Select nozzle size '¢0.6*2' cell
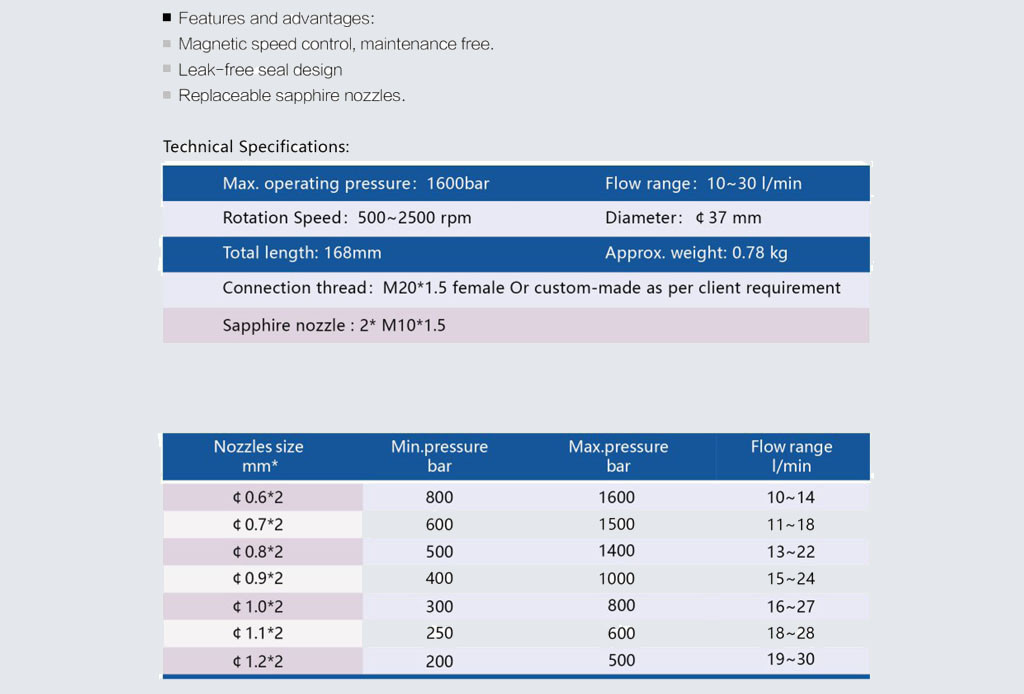 263,497
